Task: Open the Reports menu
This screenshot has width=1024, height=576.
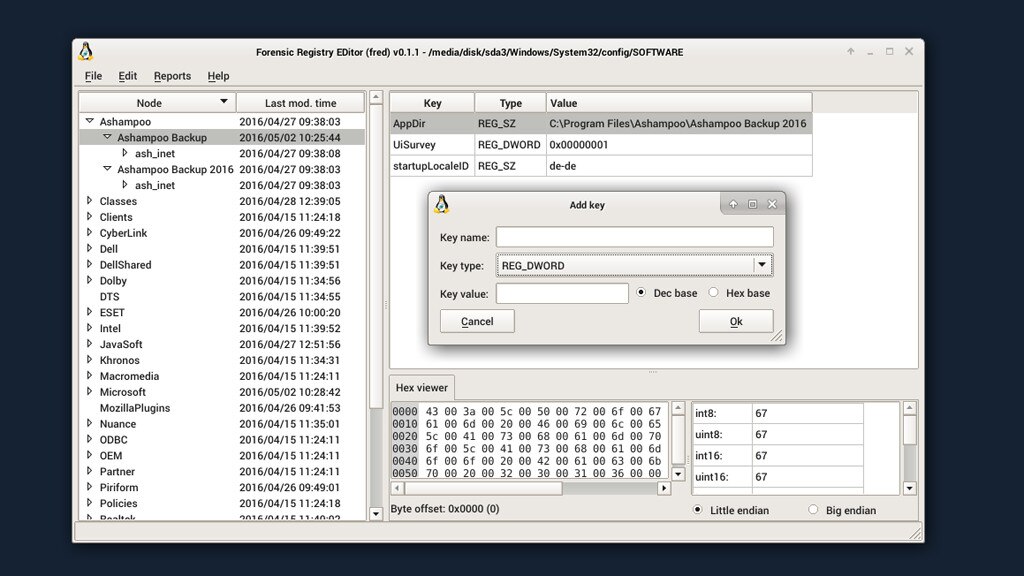Action: tap(172, 76)
